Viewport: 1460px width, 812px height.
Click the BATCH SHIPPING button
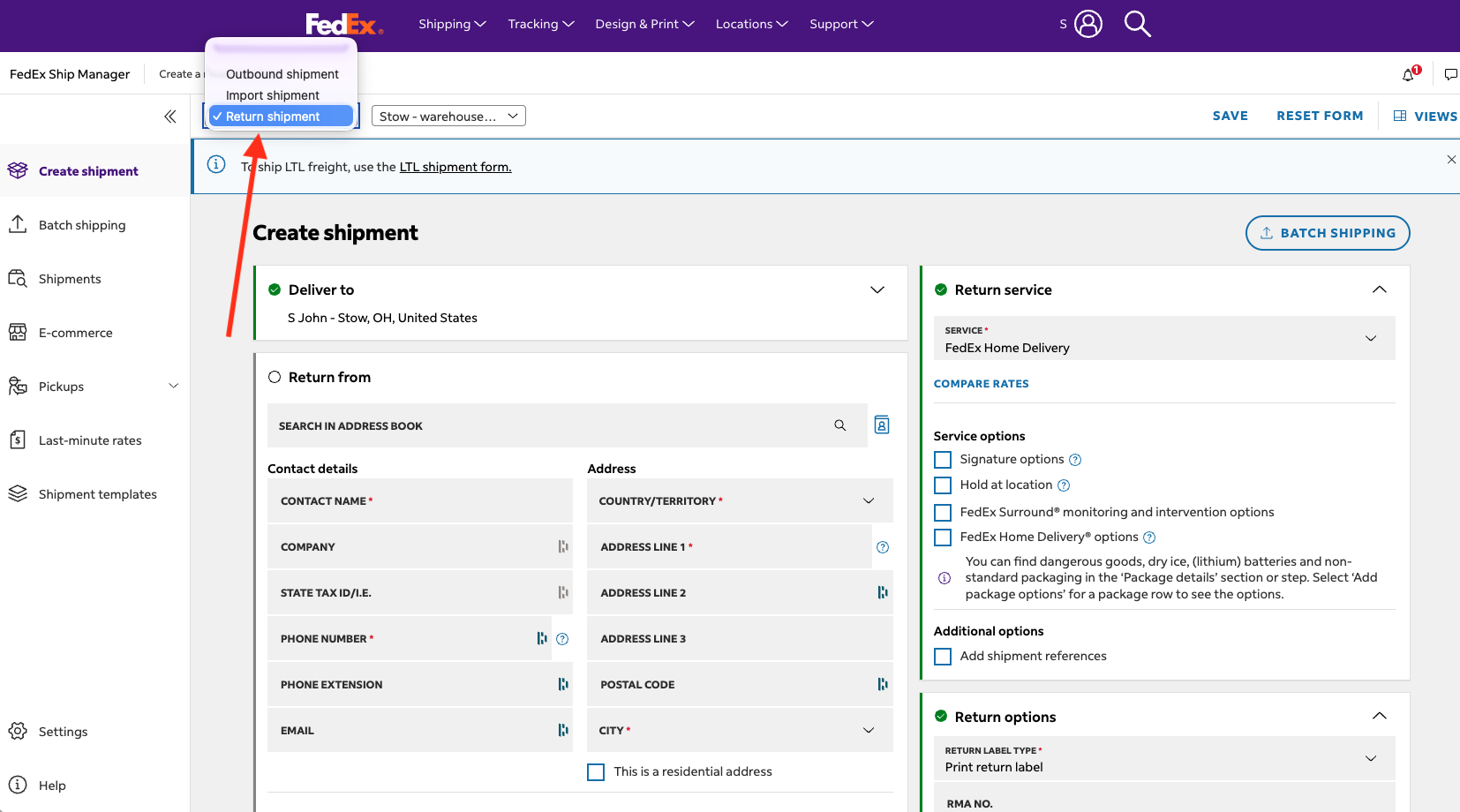click(1328, 233)
